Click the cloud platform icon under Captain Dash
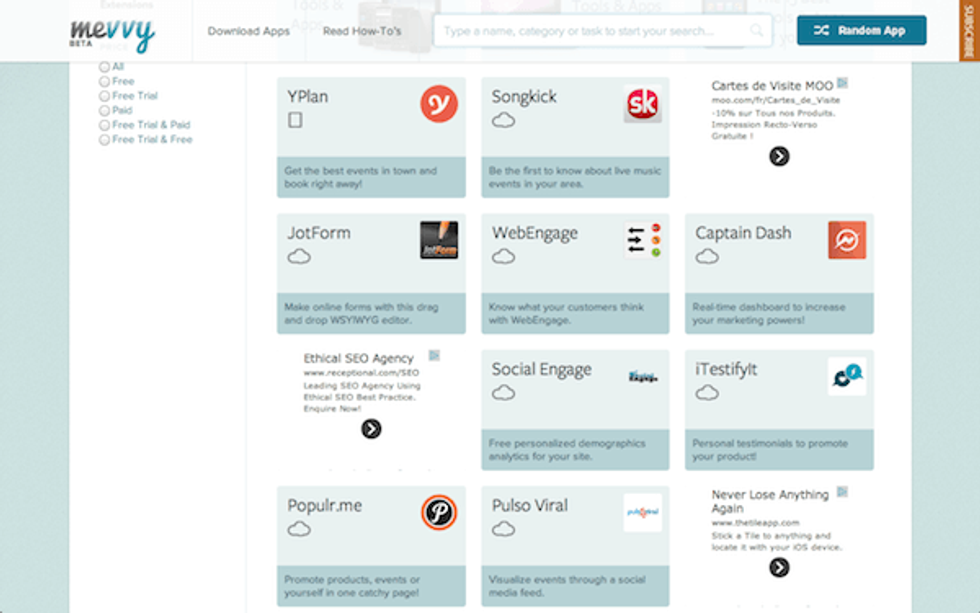 tap(707, 256)
